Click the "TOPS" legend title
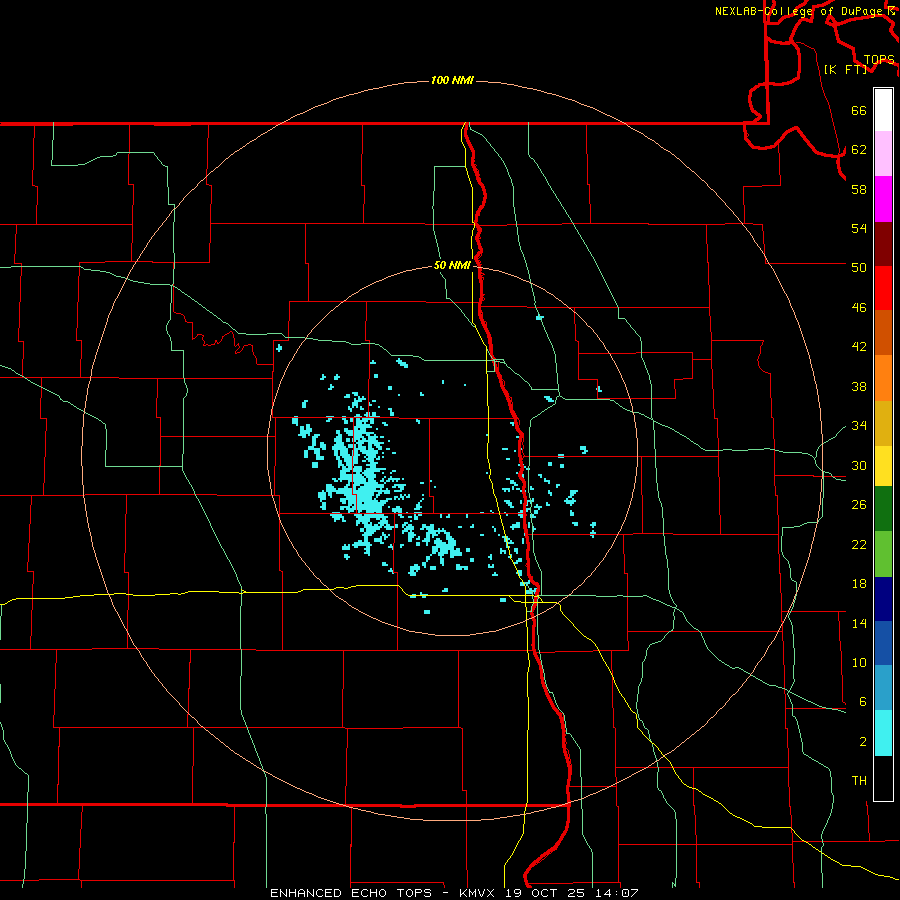 coord(879,60)
